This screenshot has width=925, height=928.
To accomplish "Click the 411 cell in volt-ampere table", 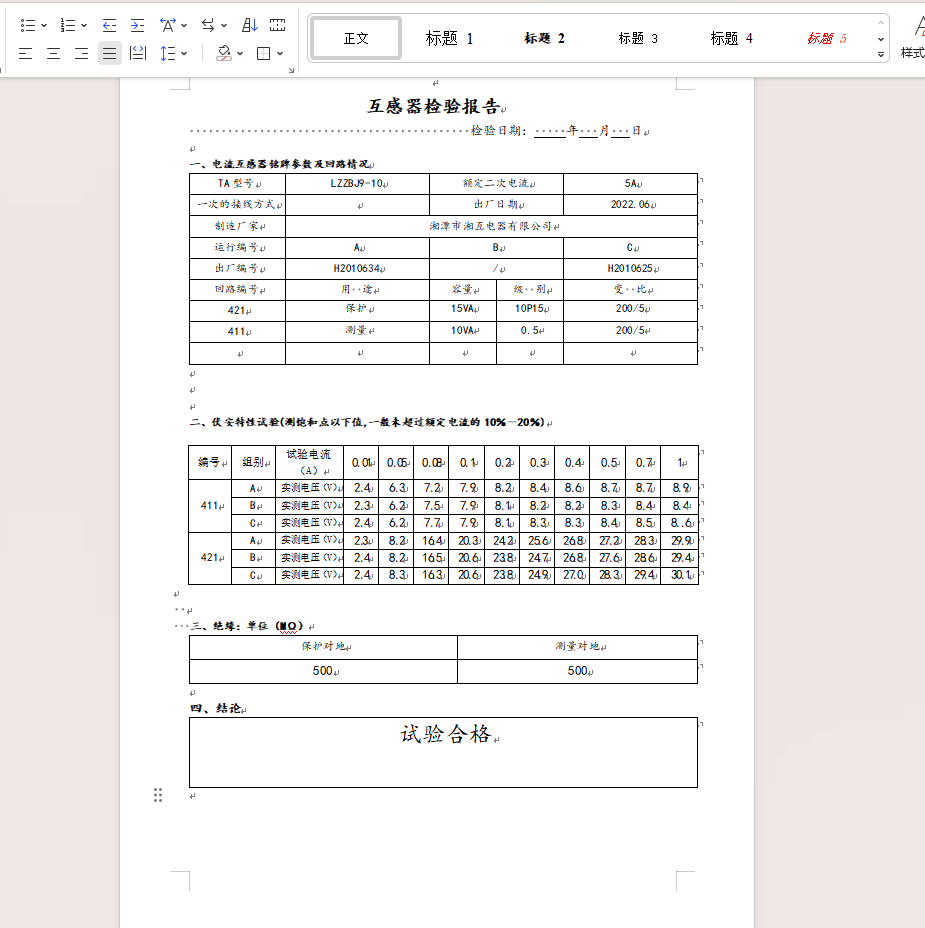I will coord(210,506).
